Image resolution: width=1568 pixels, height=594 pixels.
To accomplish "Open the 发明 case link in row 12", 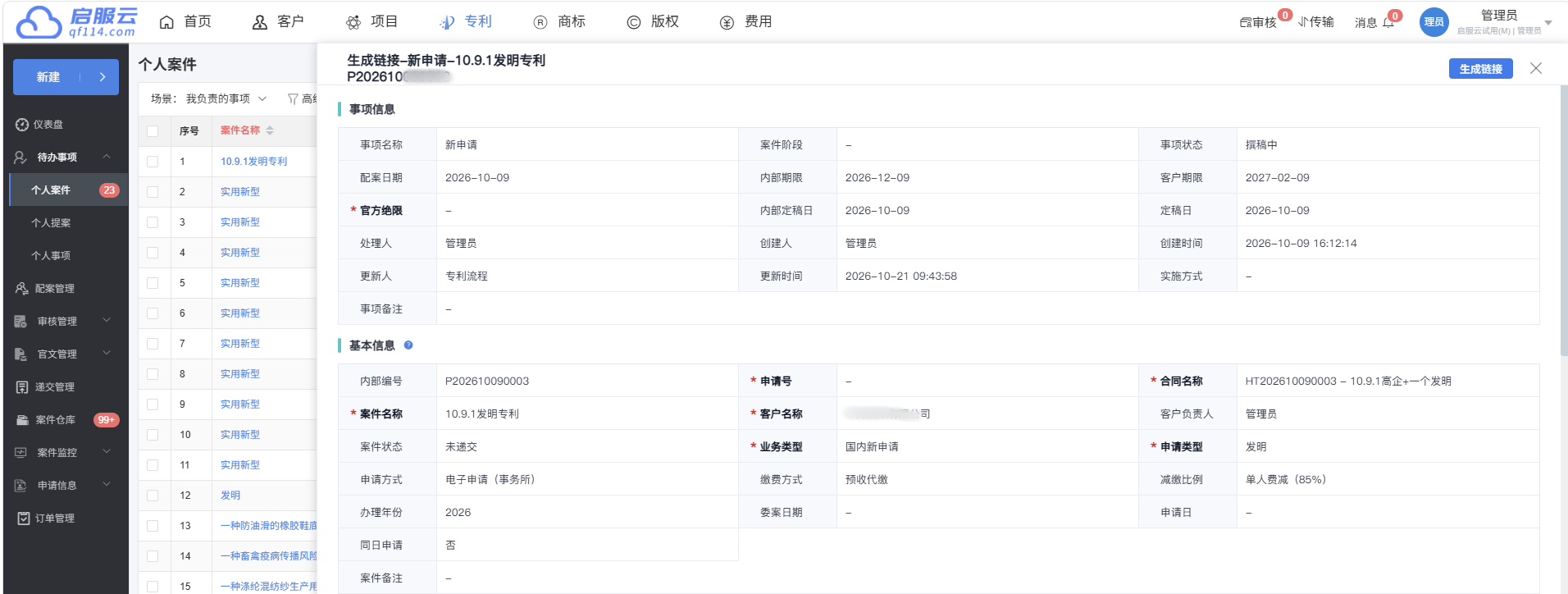I will (x=230, y=496).
